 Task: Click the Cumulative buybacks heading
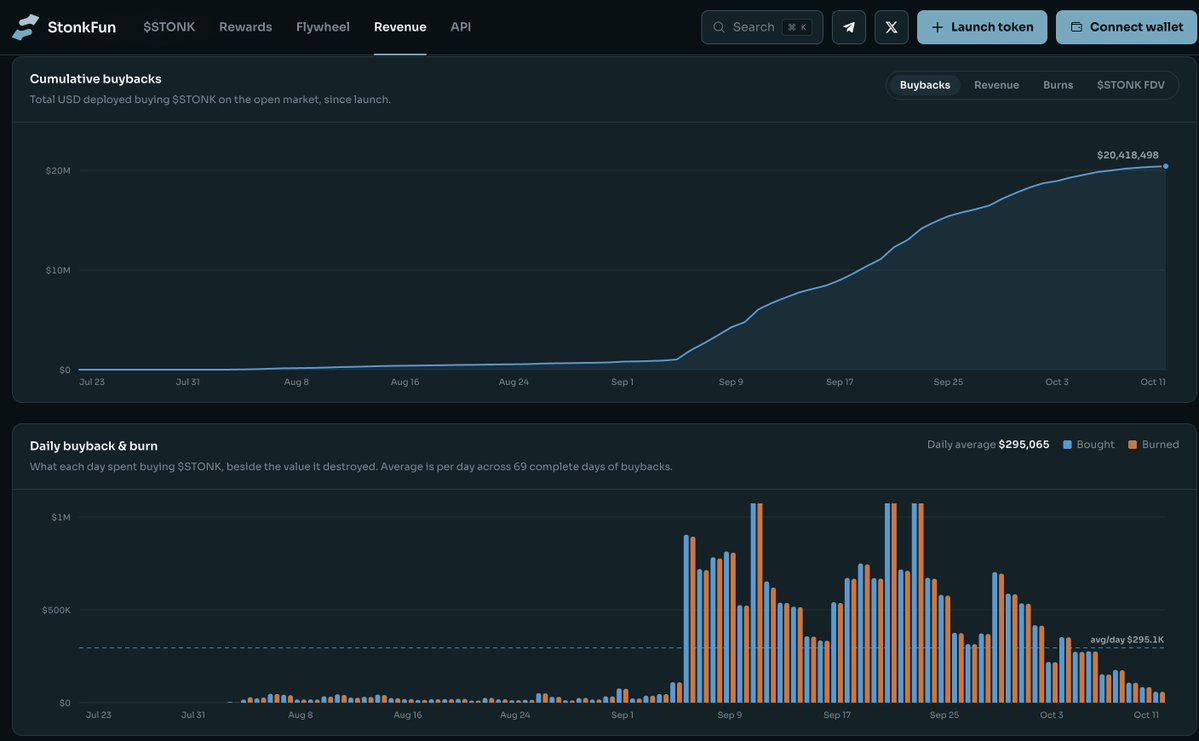[x=96, y=79]
